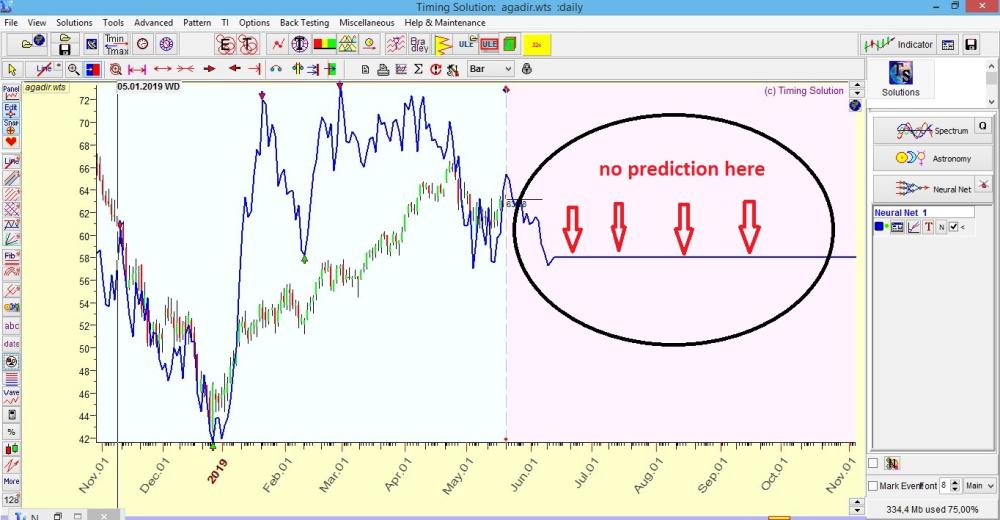Click the Wave tool in left sidebar
This screenshot has height=520, width=1000.
coord(11,393)
